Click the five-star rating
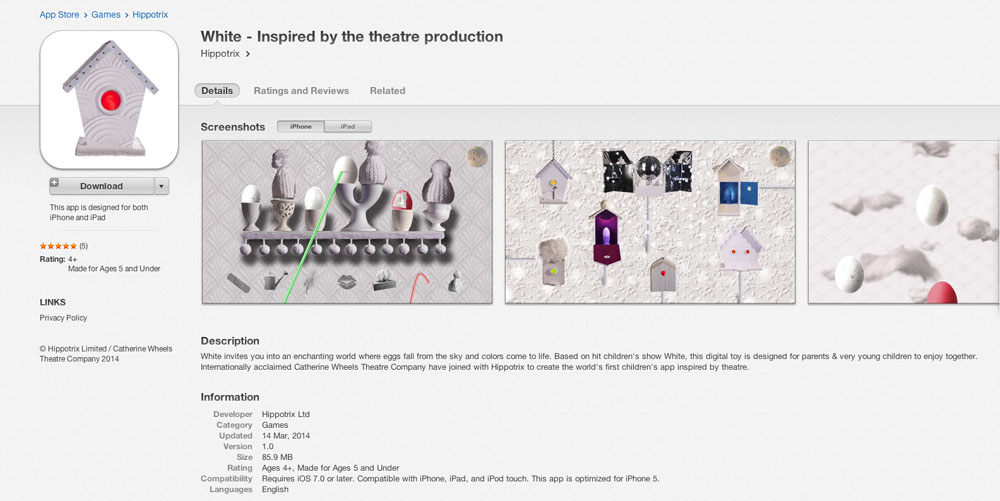Image resolution: width=1000 pixels, height=501 pixels. click(58, 246)
